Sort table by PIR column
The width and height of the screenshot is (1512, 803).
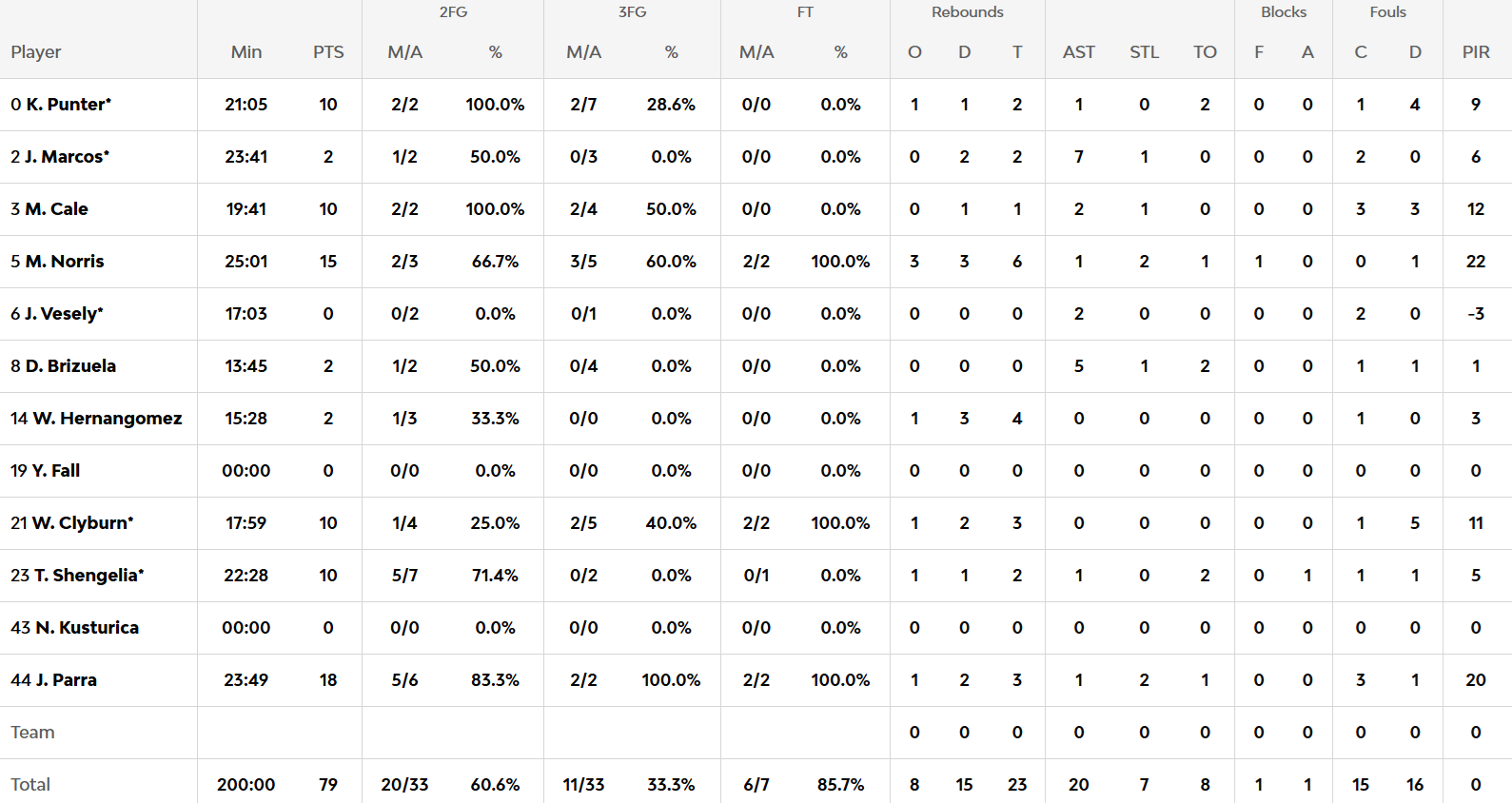coord(1476,52)
